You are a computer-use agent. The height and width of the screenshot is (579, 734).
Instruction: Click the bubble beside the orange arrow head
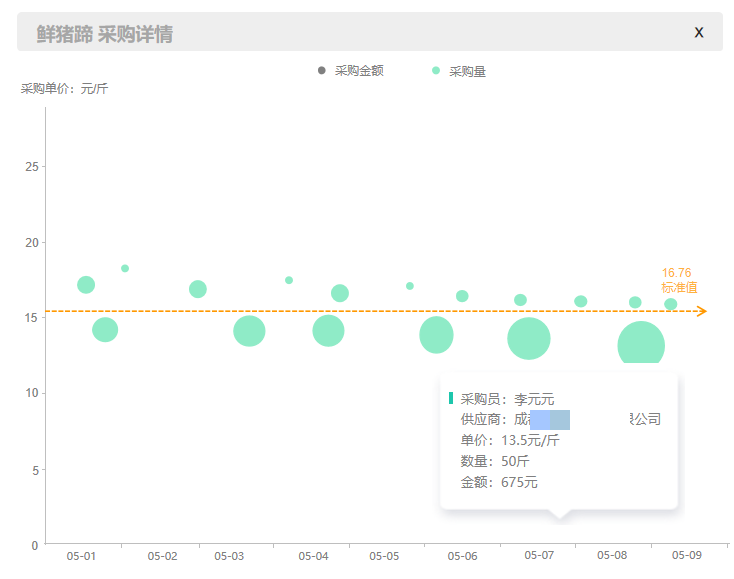coord(671,304)
